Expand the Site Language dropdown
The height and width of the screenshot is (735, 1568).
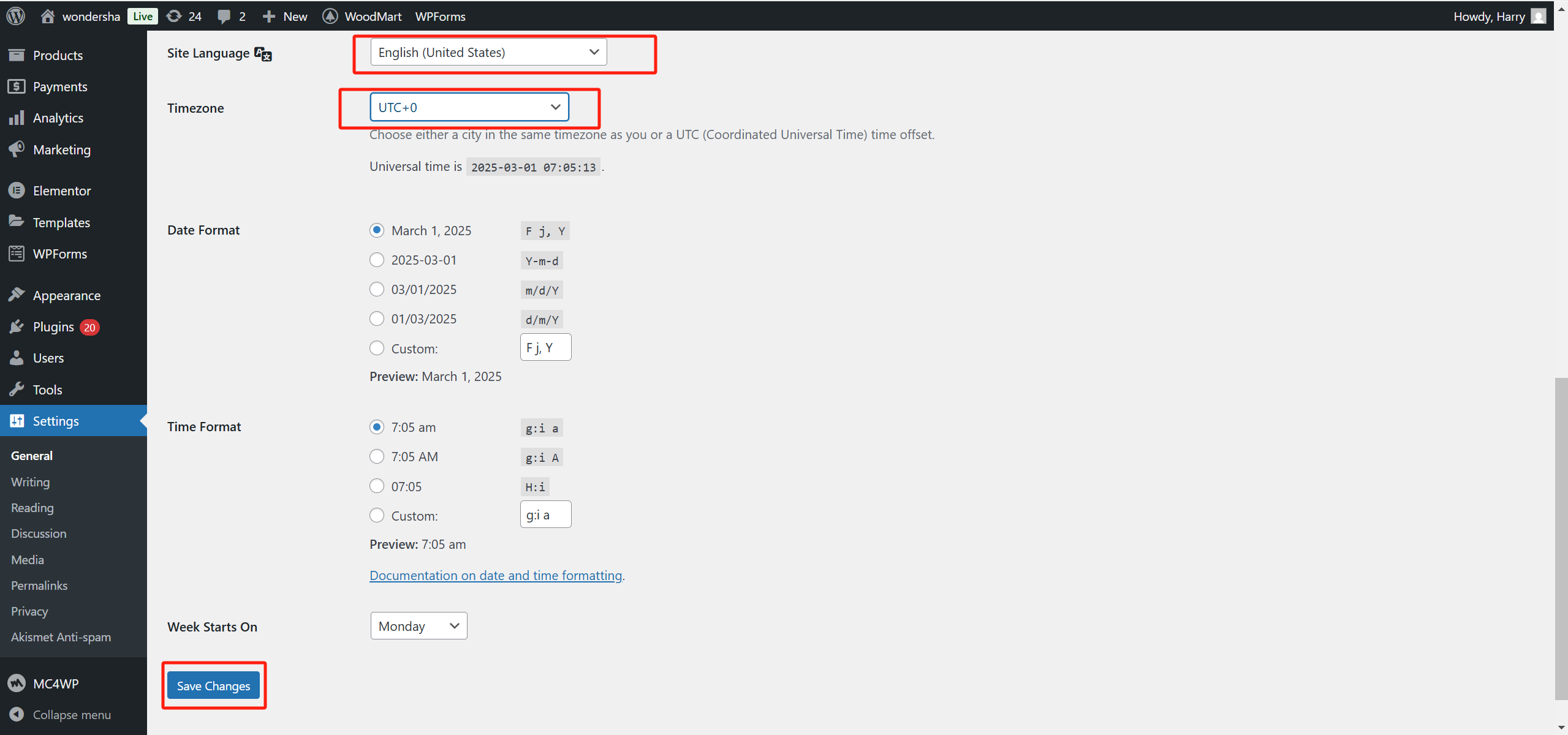coord(488,52)
